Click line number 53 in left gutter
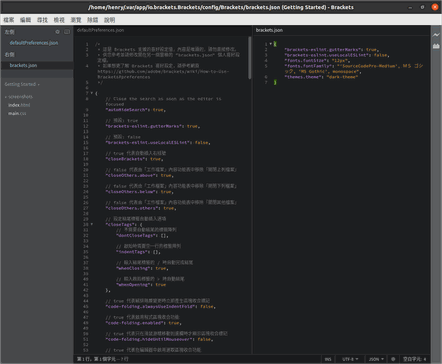 coord(86,350)
